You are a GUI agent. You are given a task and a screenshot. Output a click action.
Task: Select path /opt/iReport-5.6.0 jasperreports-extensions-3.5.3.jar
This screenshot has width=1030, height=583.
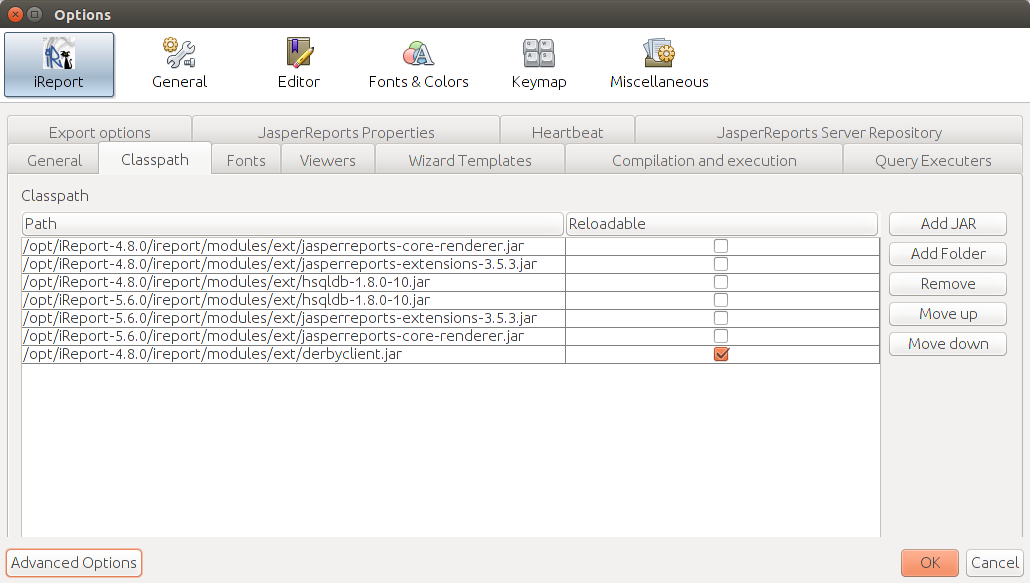(294, 318)
